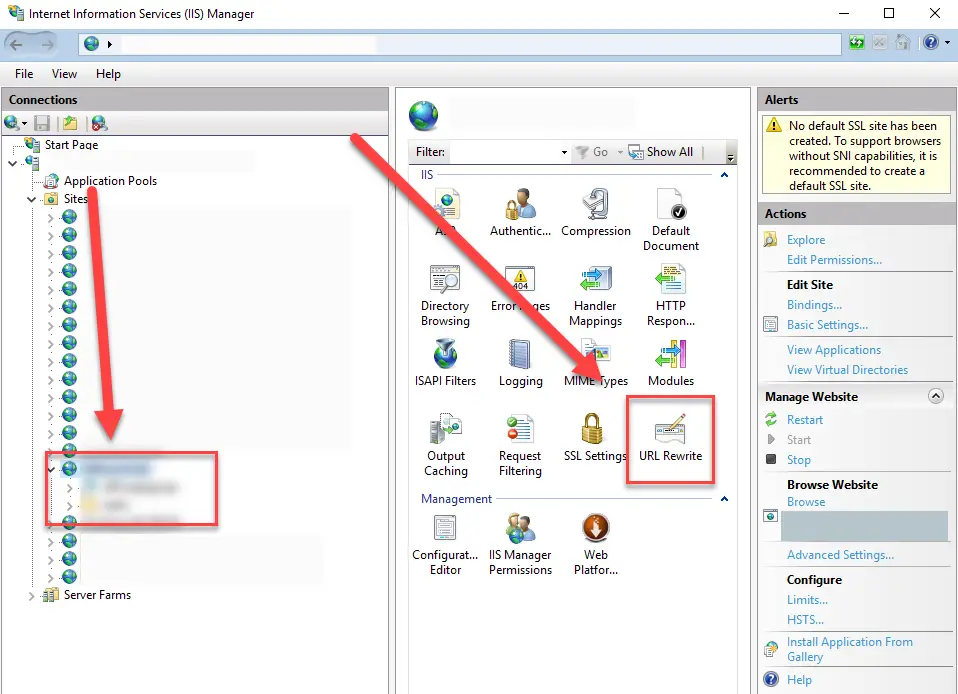Collapse the IIS group section
The width and height of the screenshot is (958, 694).
tap(725, 175)
